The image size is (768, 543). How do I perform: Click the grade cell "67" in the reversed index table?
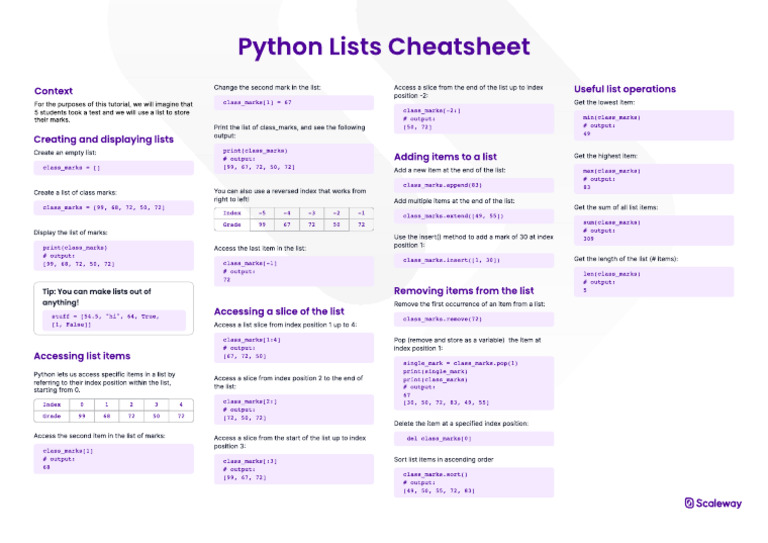pyautogui.click(x=287, y=225)
